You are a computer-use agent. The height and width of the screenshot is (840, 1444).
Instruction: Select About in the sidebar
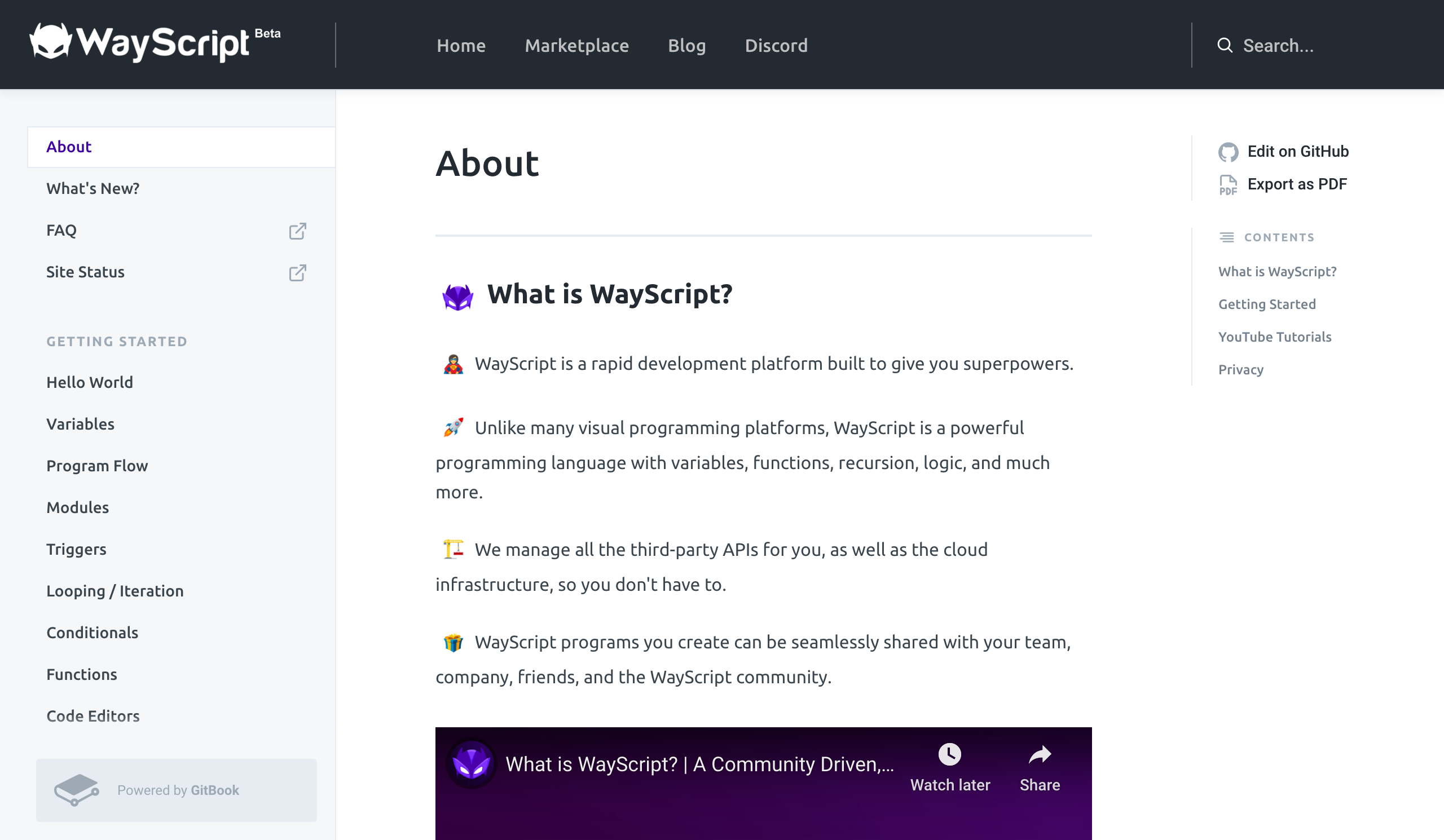pyautogui.click(x=181, y=147)
